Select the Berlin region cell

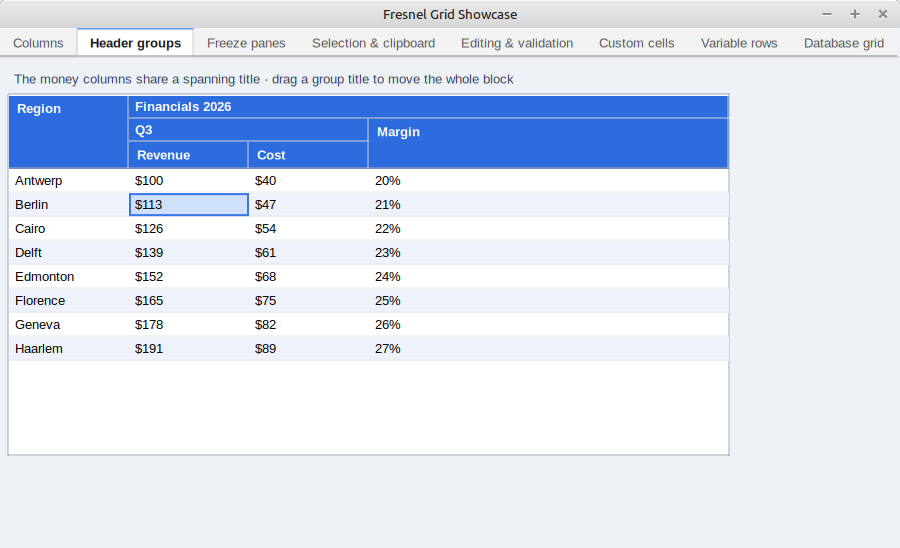pos(68,205)
